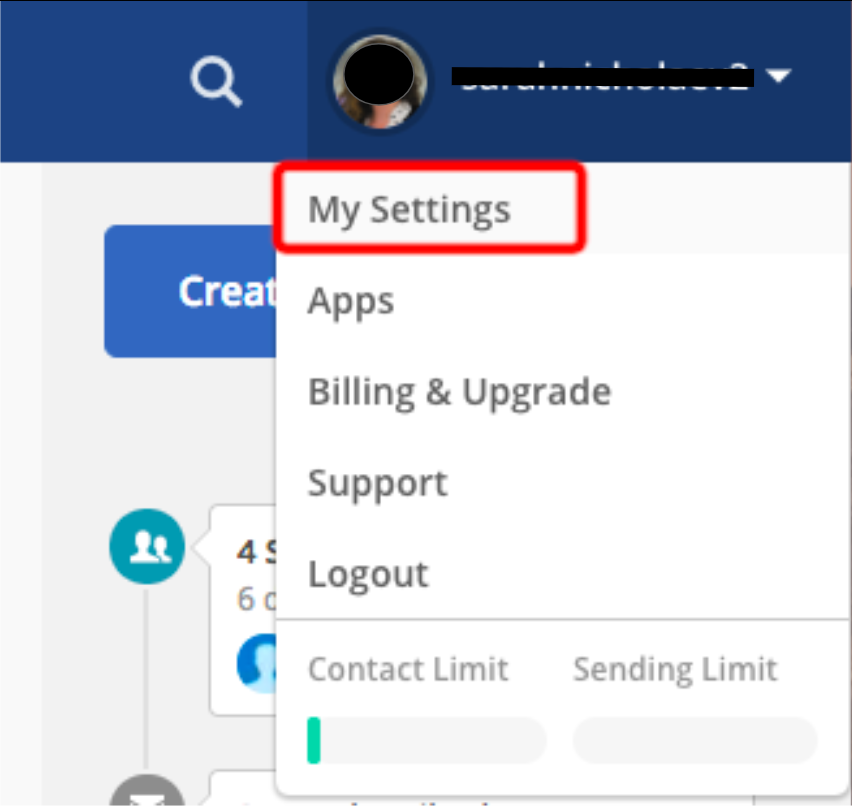
Task: Click the blue Create button
Action: tap(190, 291)
